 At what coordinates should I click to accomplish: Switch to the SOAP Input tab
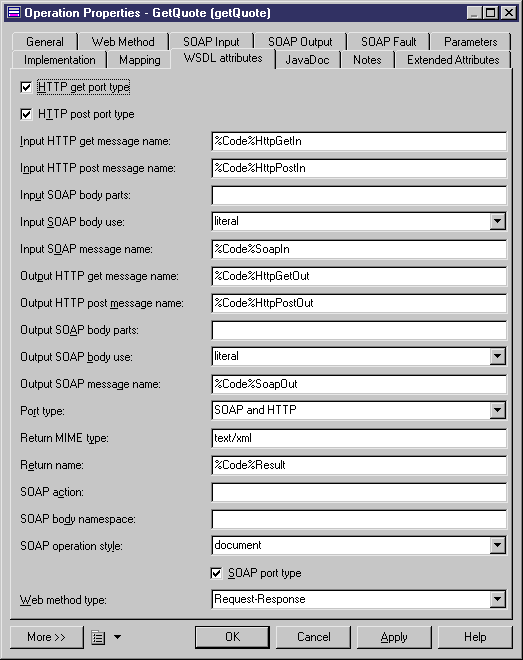[211, 42]
